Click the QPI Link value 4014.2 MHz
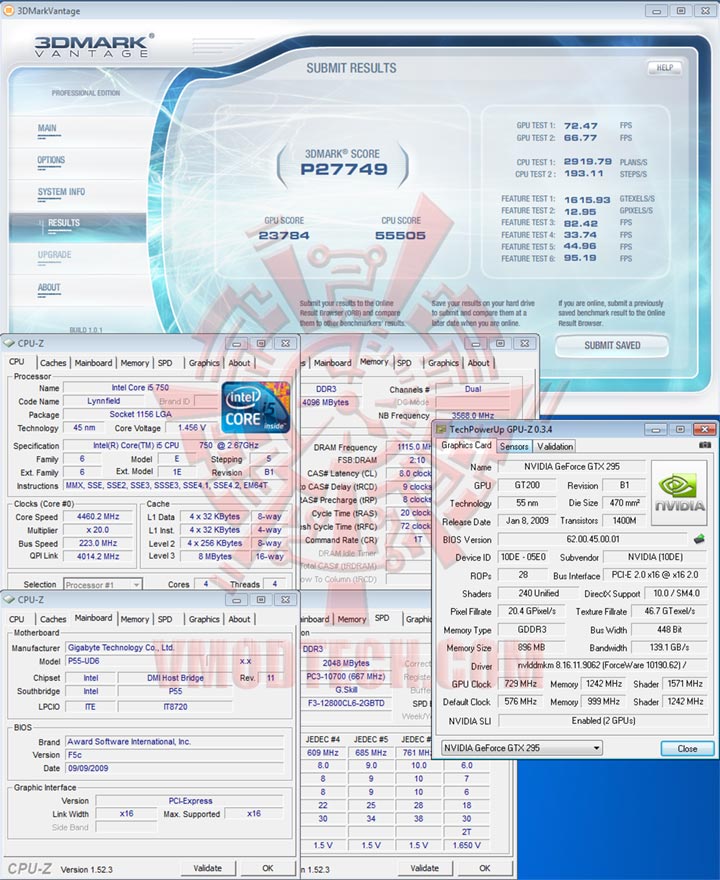This screenshot has height=880, width=720. coord(98,556)
